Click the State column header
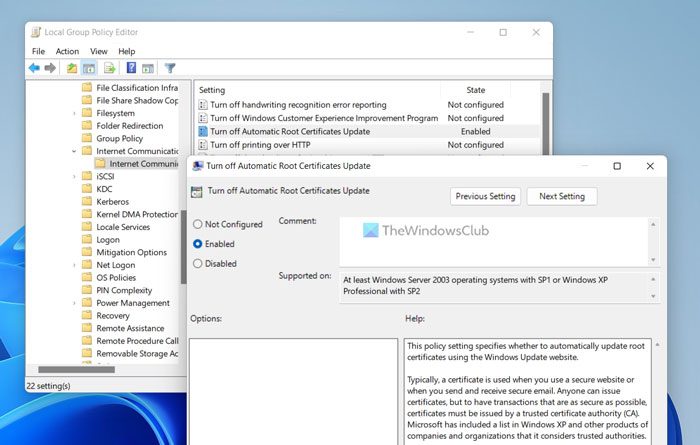This screenshot has height=445, width=700. [x=475, y=90]
